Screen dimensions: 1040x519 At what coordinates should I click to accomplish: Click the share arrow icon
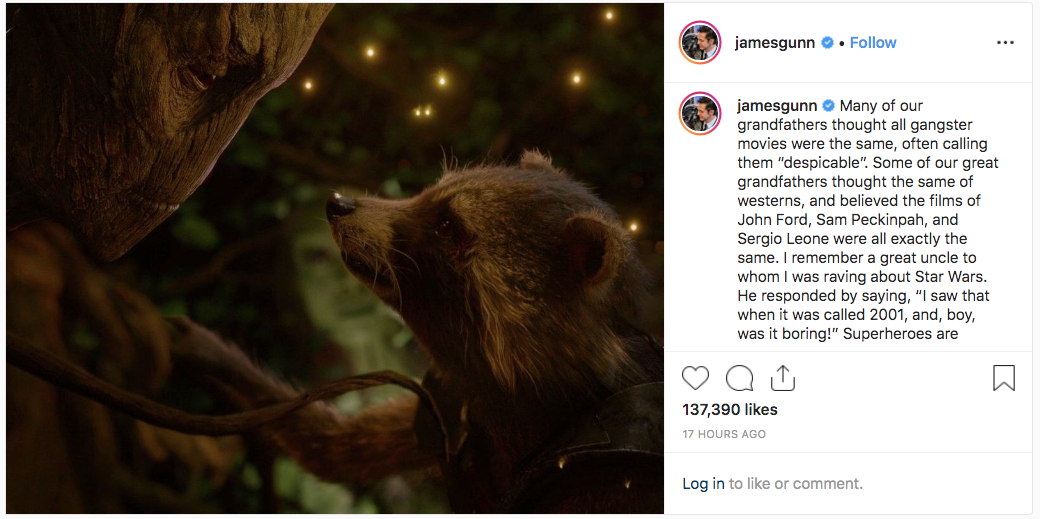tap(782, 377)
